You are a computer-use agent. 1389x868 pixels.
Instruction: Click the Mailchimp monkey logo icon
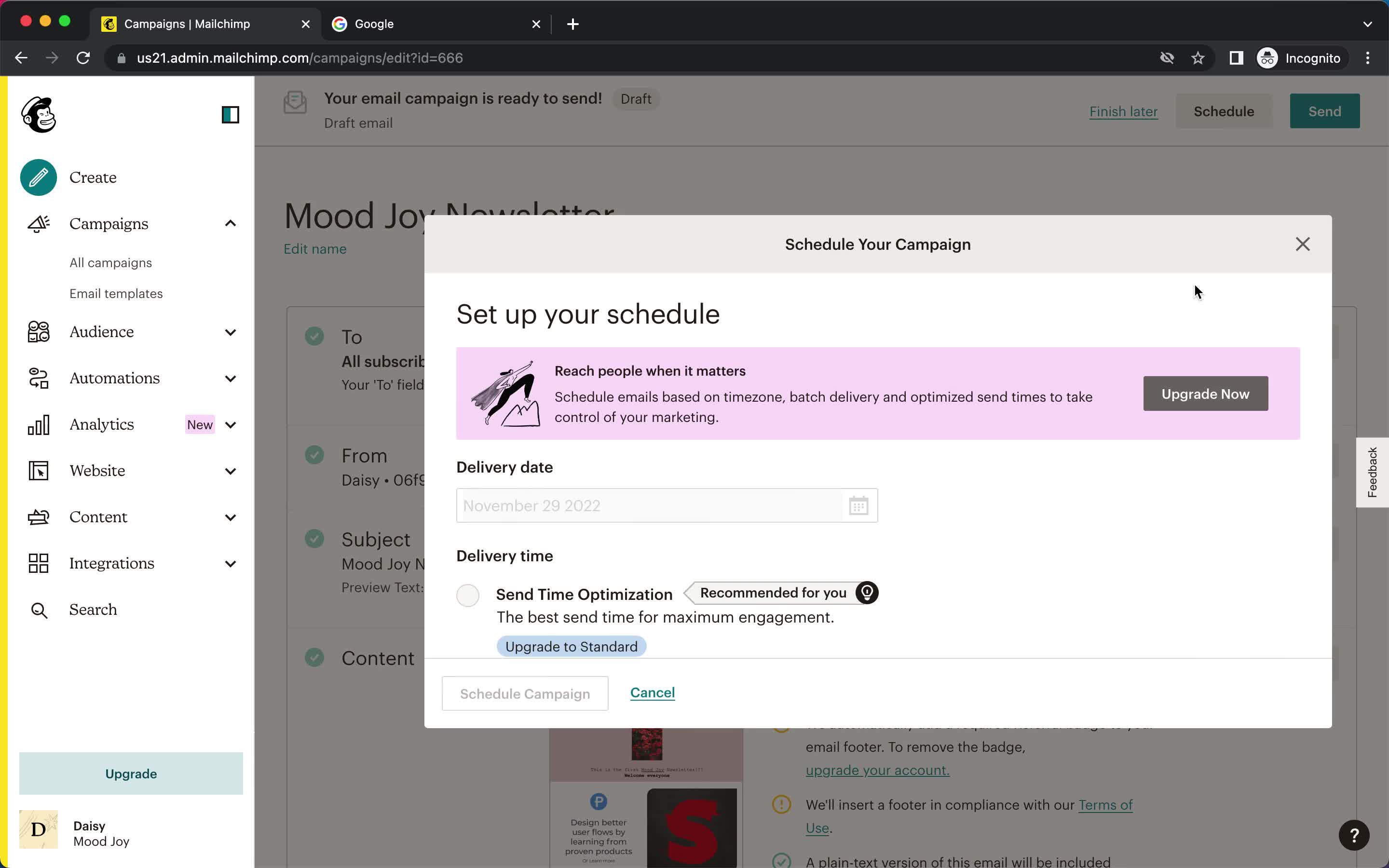coord(37,114)
